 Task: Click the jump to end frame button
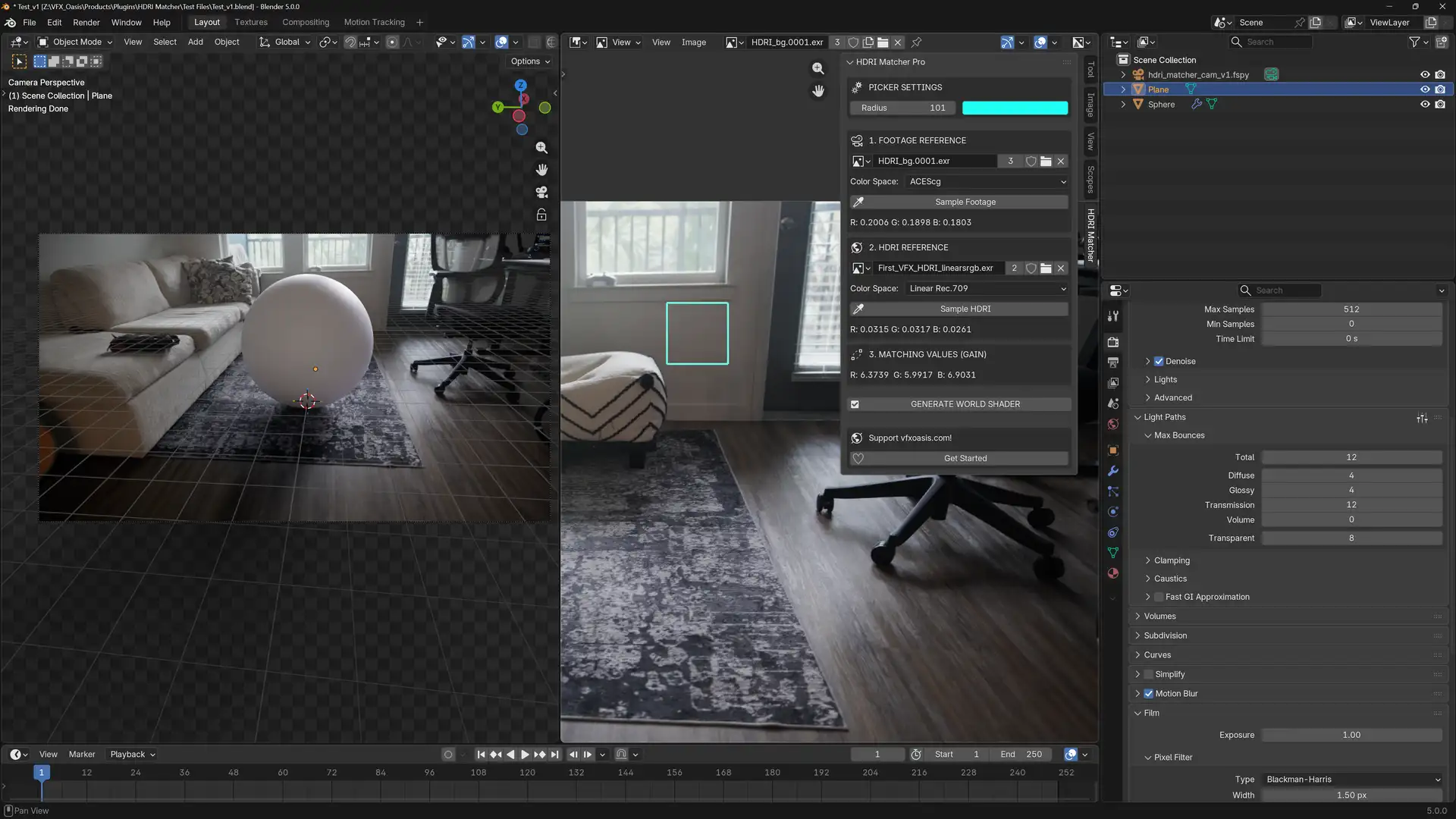554,755
